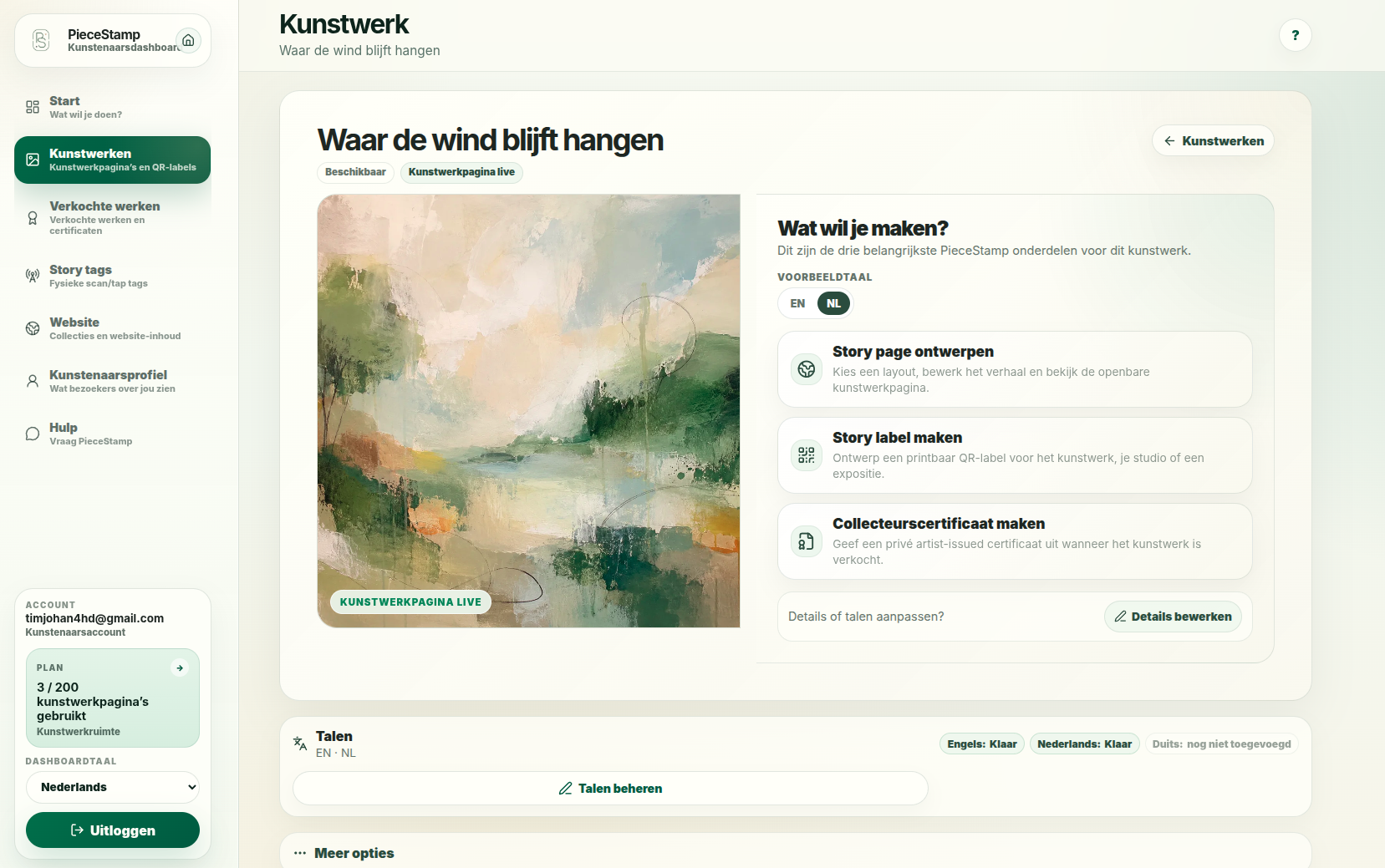Viewport: 1385px width, 868px height.
Task: Click the Kunstwerkpagina live badge under title
Action: 461,172
